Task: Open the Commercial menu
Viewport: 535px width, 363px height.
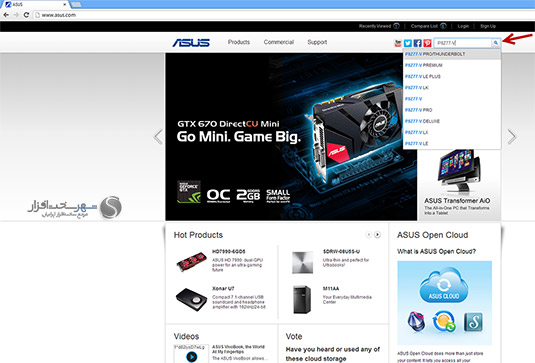Action: coord(279,42)
